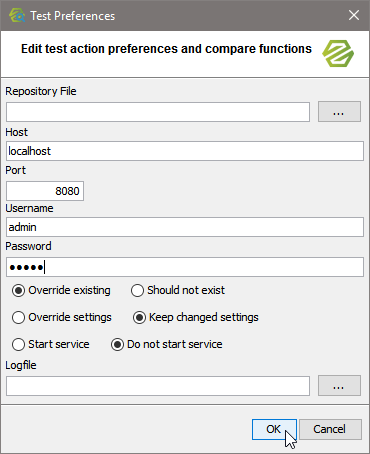Viewport: 370px width, 454px height.
Task: Dismiss the dialog with Cancel button
Action: pos(330,429)
